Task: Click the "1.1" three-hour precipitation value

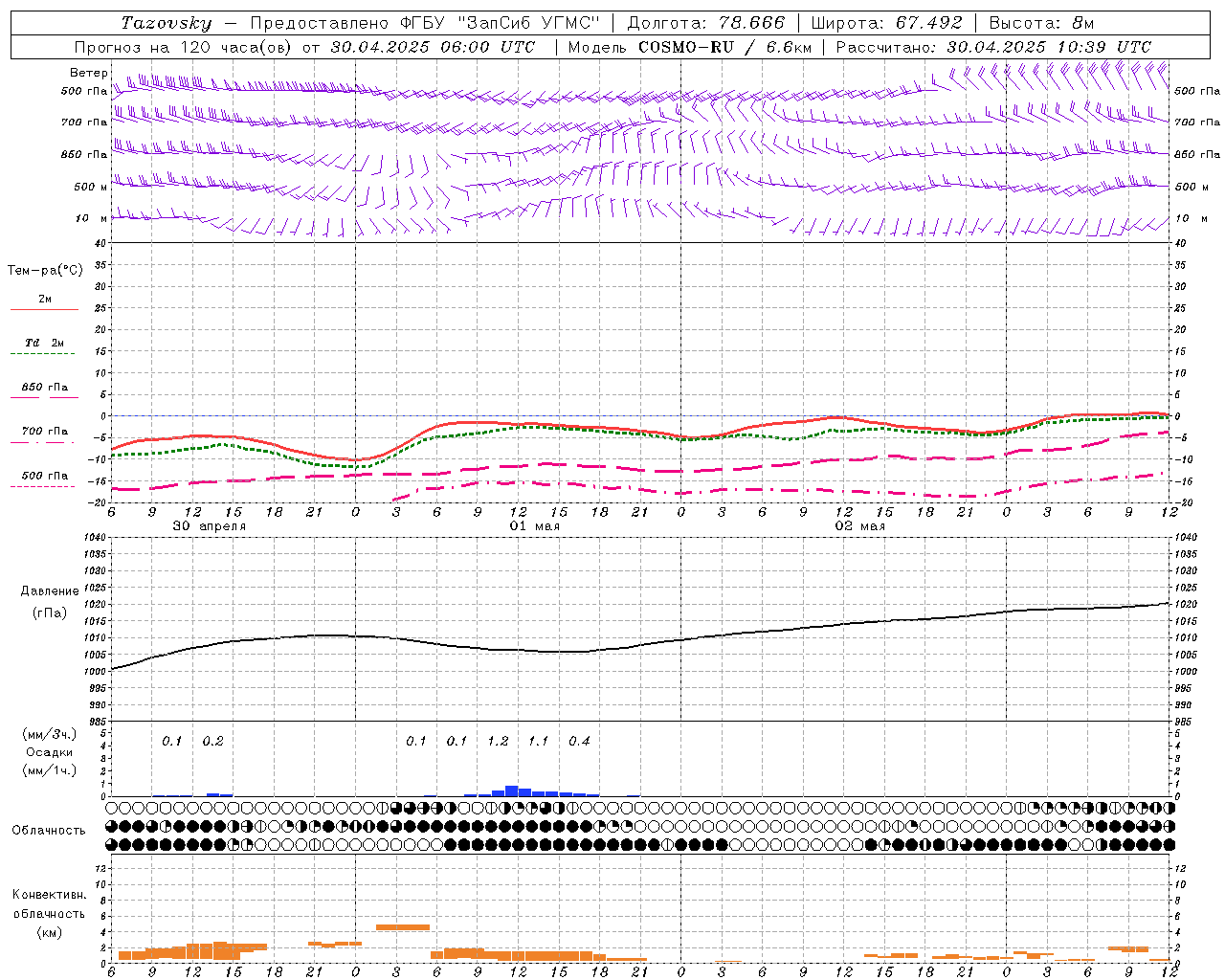Action: pyautogui.click(x=539, y=742)
